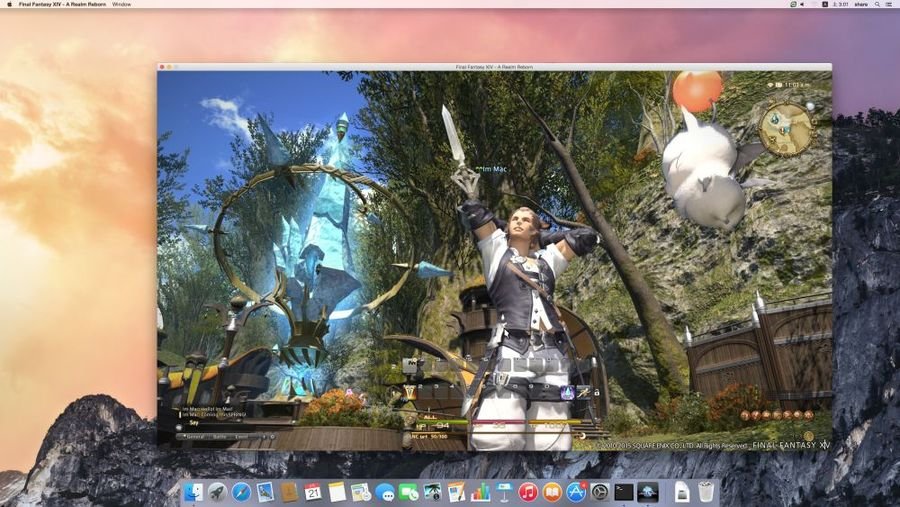Image resolution: width=900 pixels, height=507 pixels.
Task: Click the glowing skill icon on the right hotbar
Action: 567,393
